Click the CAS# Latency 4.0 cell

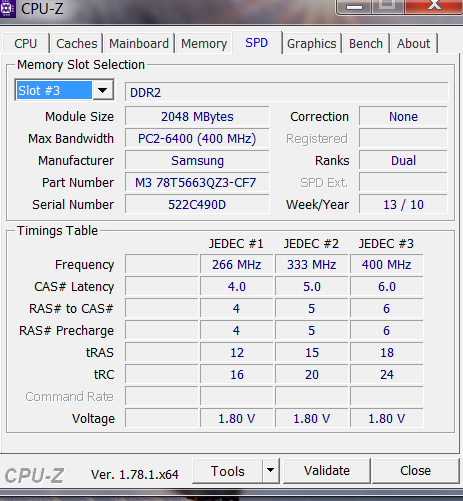pos(237,287)
